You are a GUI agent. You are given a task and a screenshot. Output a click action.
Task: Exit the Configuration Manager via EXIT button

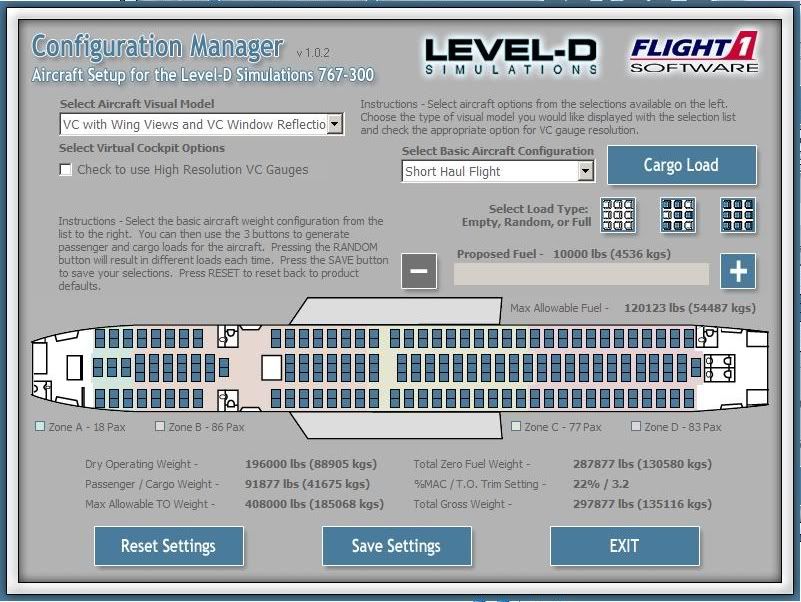pyautogui.click(x=624, y=546)
